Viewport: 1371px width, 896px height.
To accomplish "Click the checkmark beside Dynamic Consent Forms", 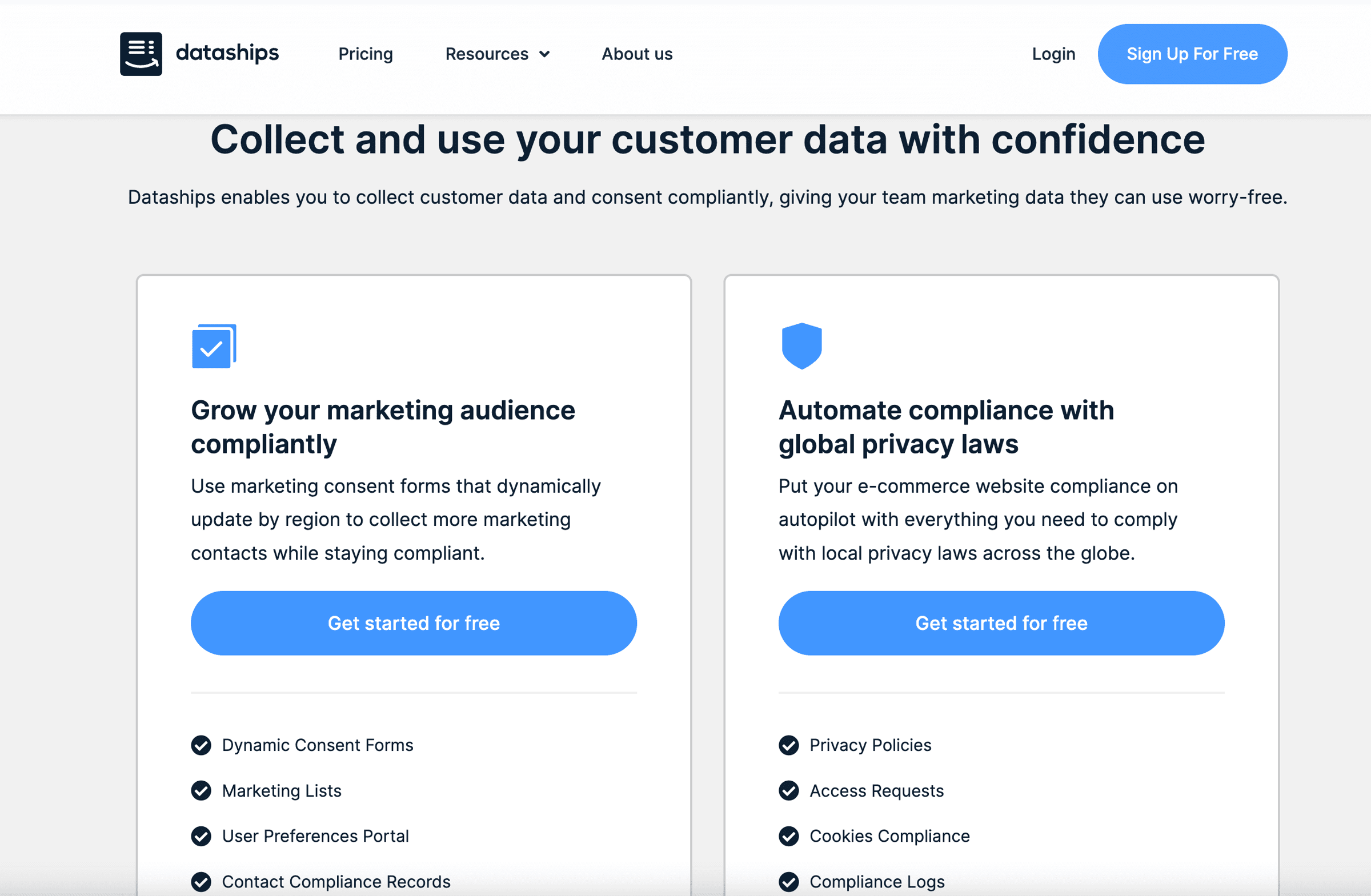I will coord(201,745).
